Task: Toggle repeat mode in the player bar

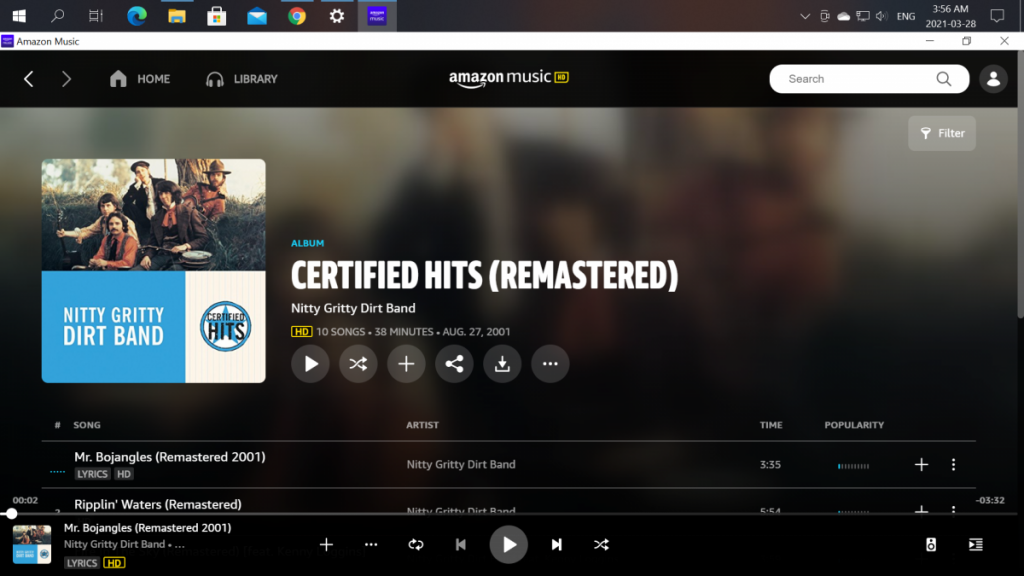Action: [416, 545]
